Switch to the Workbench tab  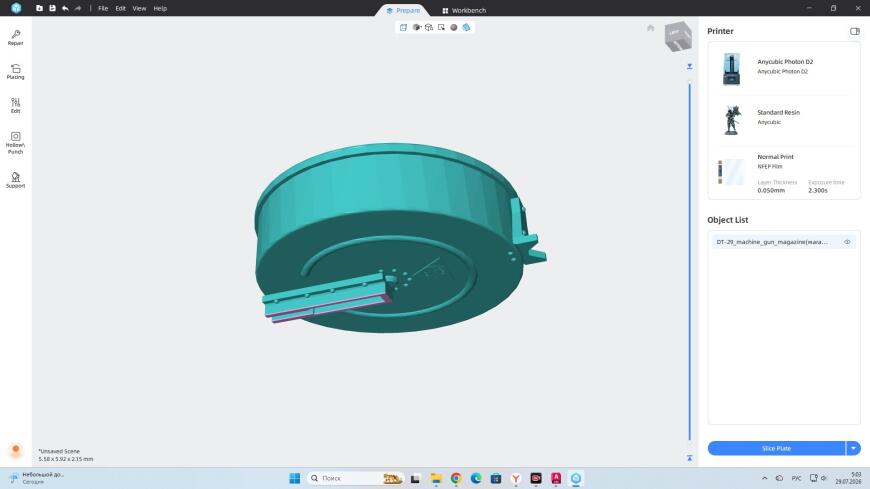tap(464, 11)
